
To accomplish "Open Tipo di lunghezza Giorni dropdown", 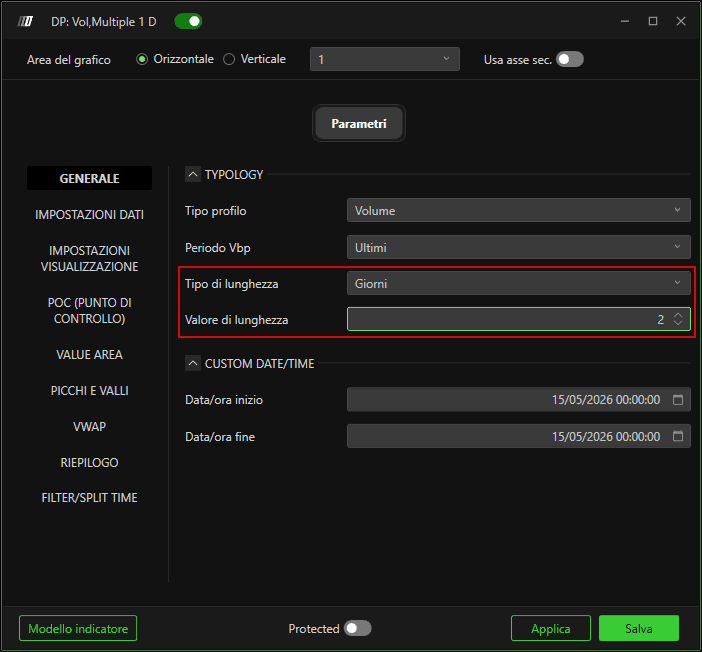I will 518,283.
